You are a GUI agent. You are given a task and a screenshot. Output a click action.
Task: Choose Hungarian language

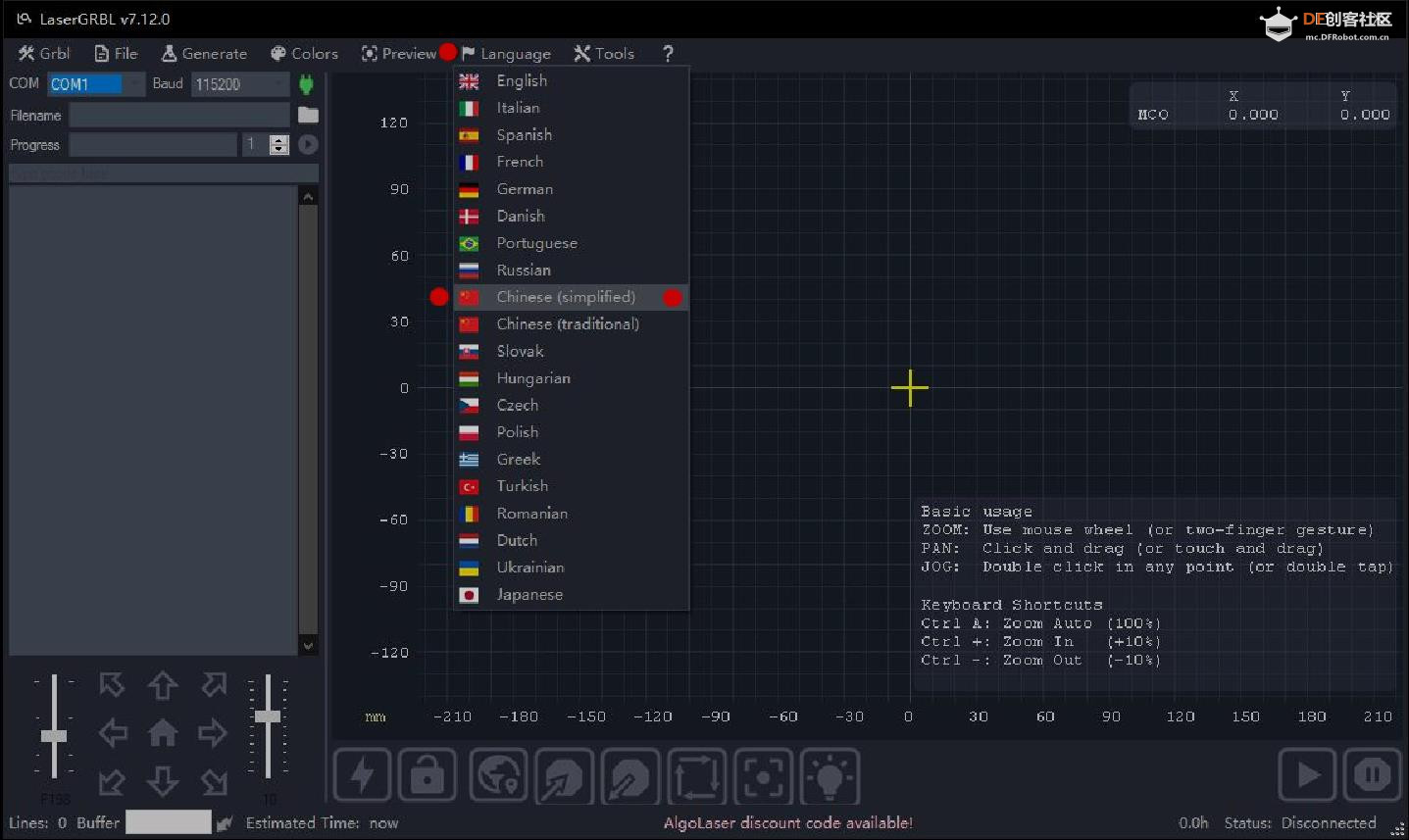(x=572, y=378)
